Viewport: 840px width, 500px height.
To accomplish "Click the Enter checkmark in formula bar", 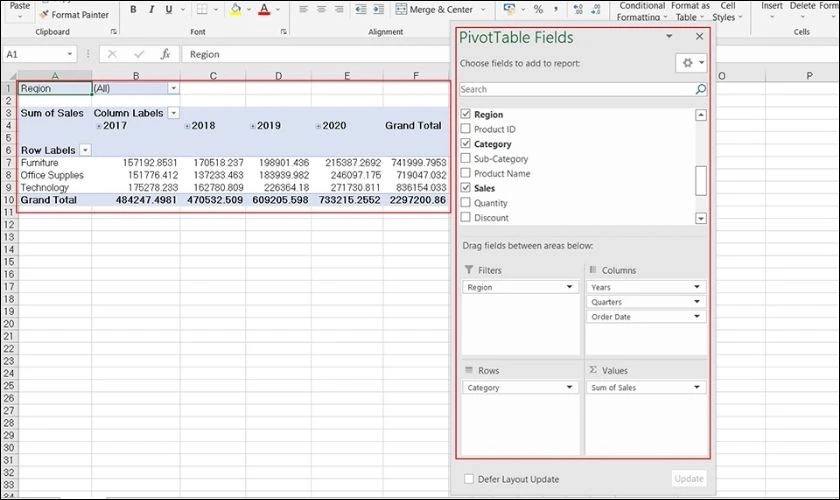I will 139,54.
